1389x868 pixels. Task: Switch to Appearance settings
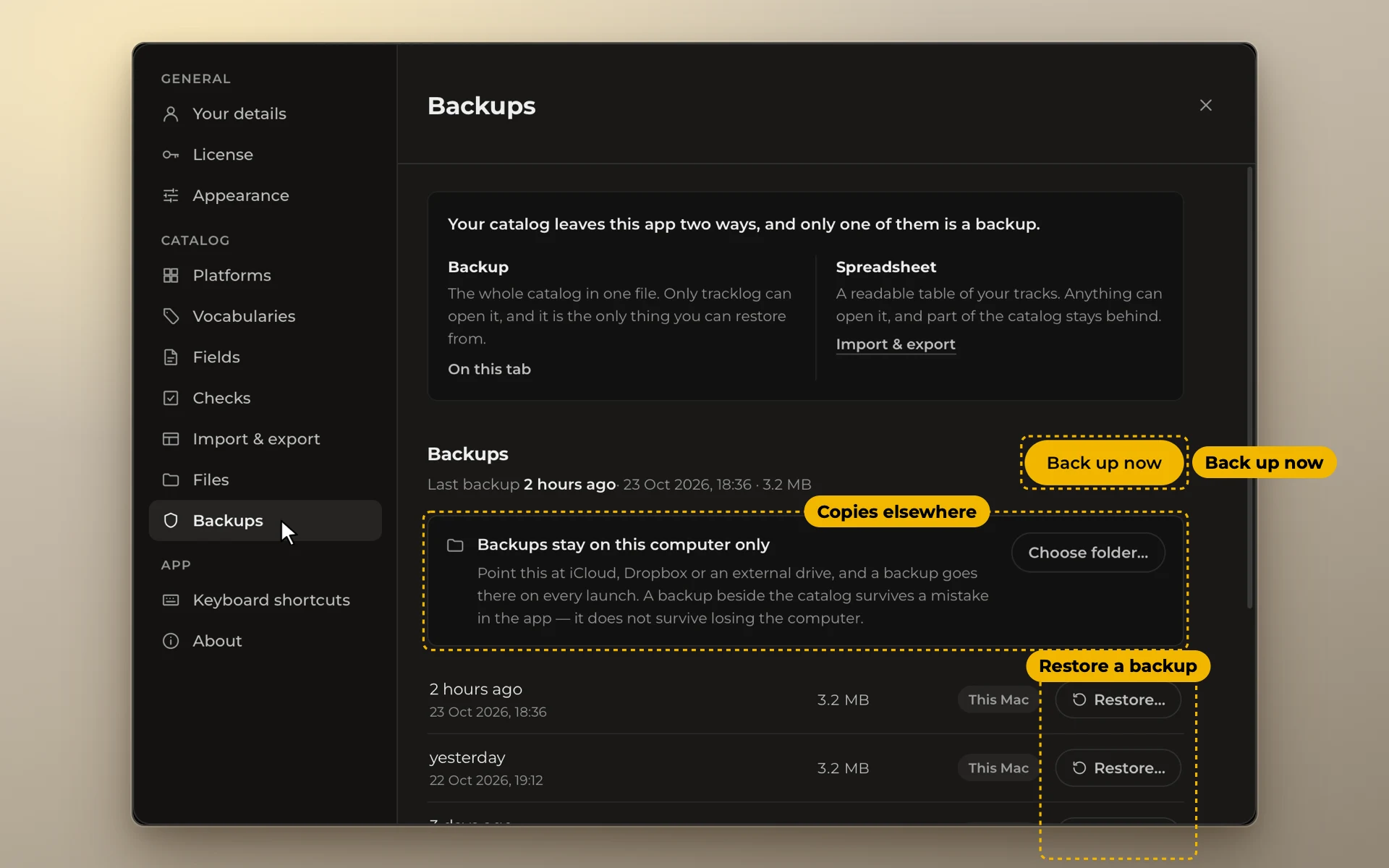click(265, 195)
